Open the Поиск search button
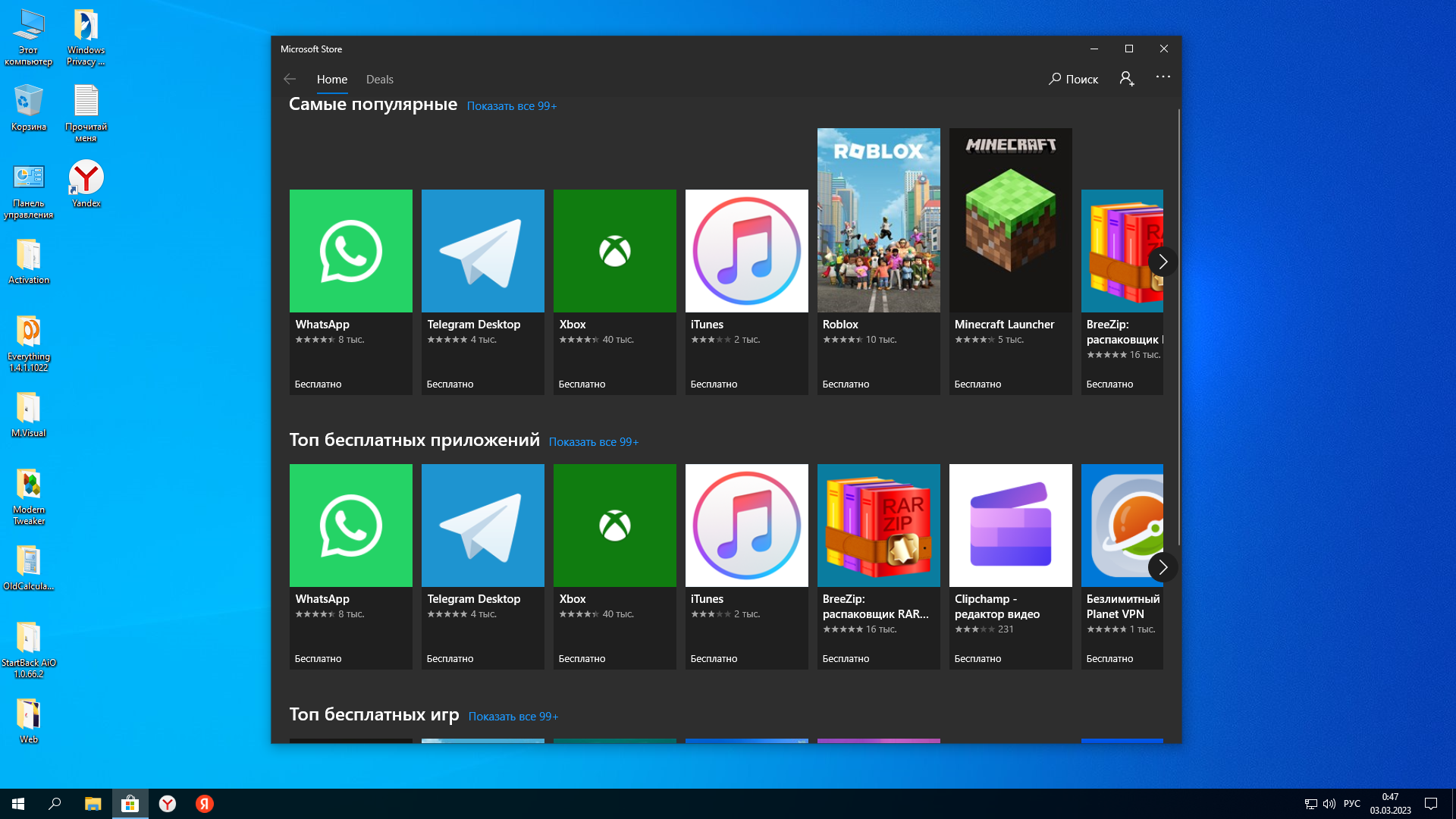 1073,79
